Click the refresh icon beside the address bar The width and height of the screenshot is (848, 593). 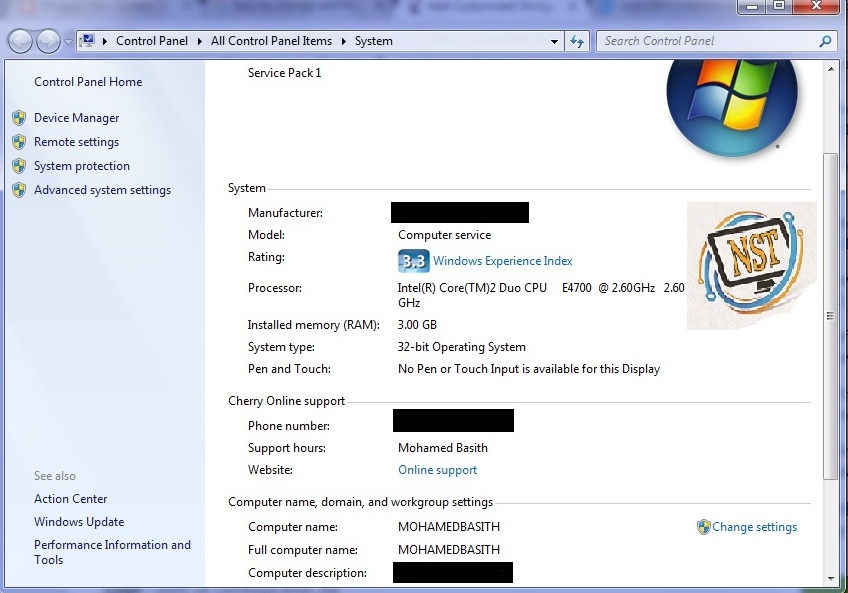[x=577, y=41]
